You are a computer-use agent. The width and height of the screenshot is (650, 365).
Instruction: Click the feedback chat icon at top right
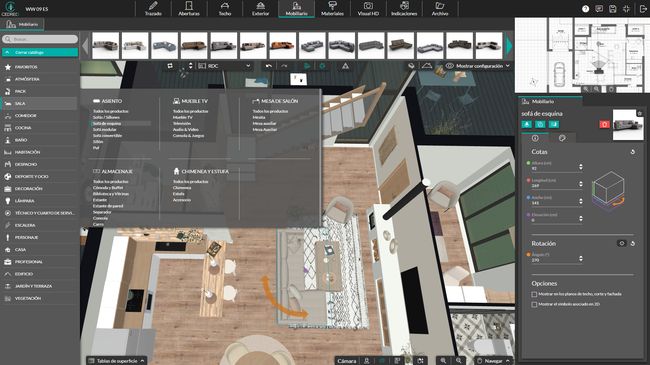[x=599, y=9]
